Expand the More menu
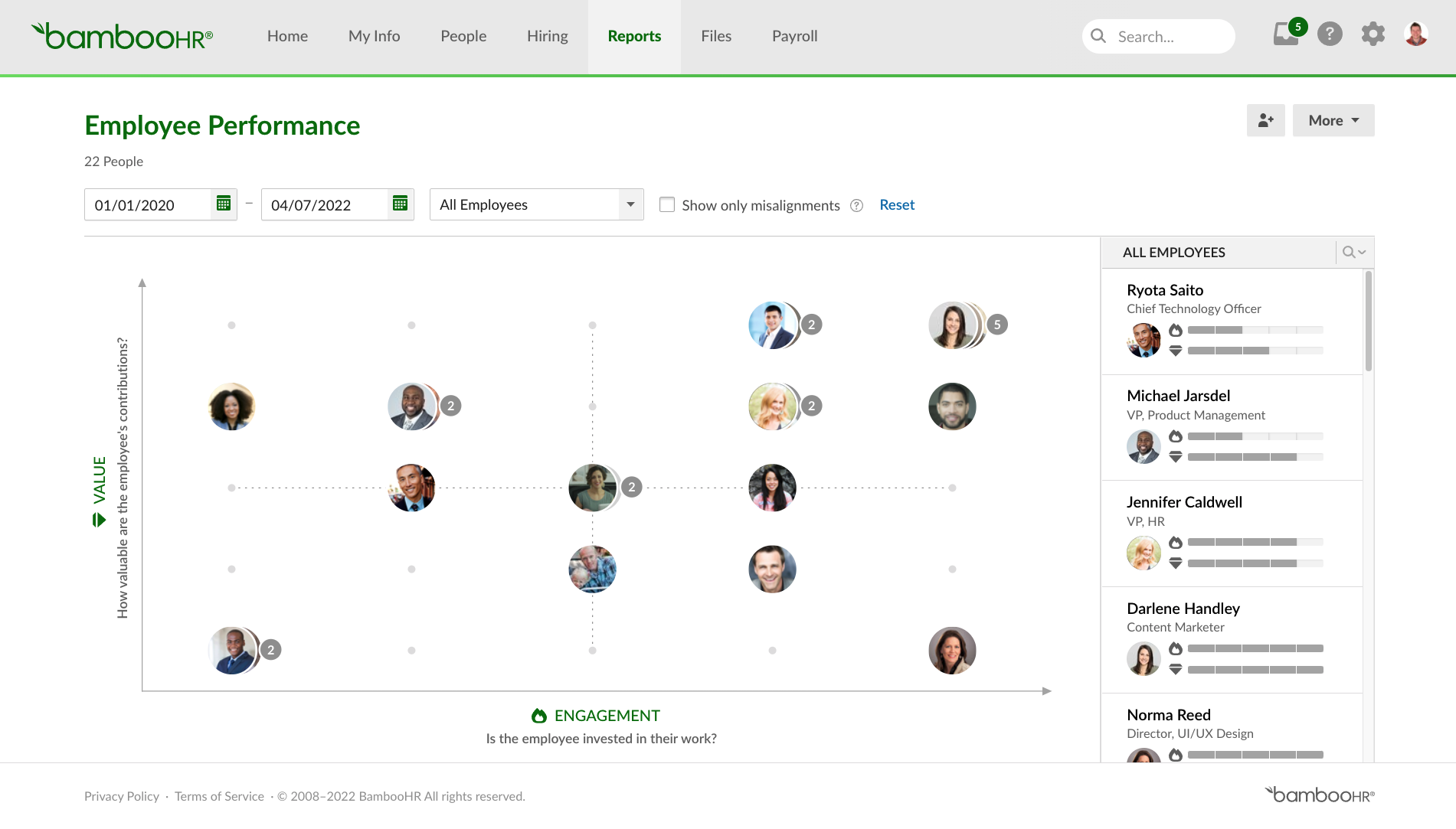 coord(1333,120)
